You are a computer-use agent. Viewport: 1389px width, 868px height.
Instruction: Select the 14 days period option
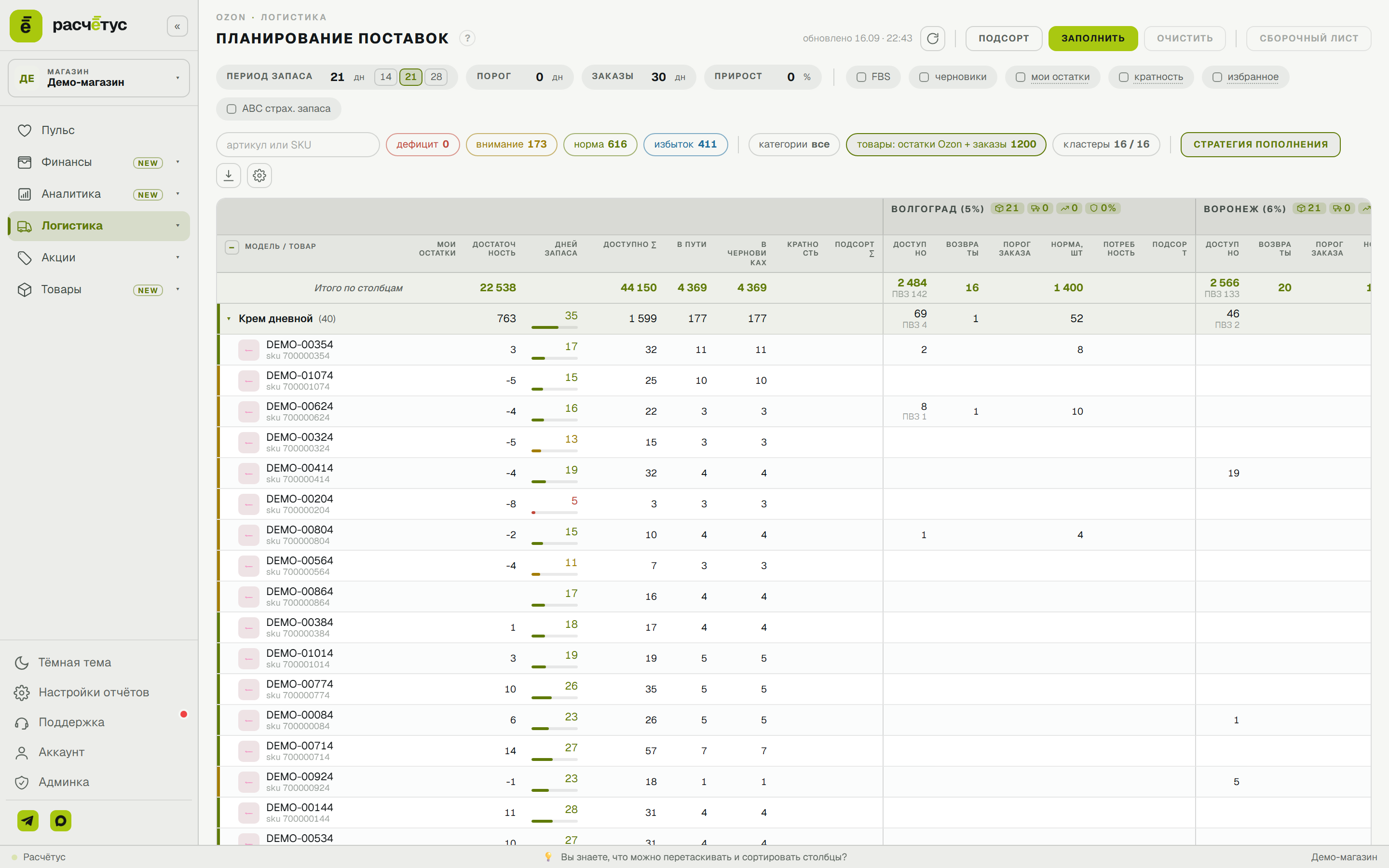point(386,77)
